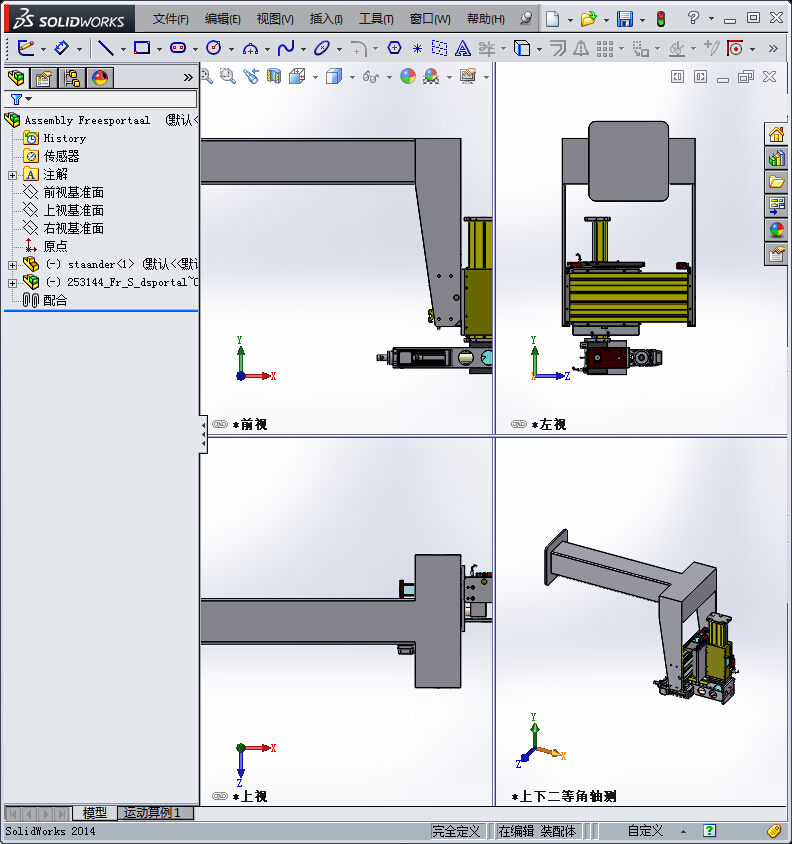
Task: Click the status bar help question icon
Action: coord(709,831)
